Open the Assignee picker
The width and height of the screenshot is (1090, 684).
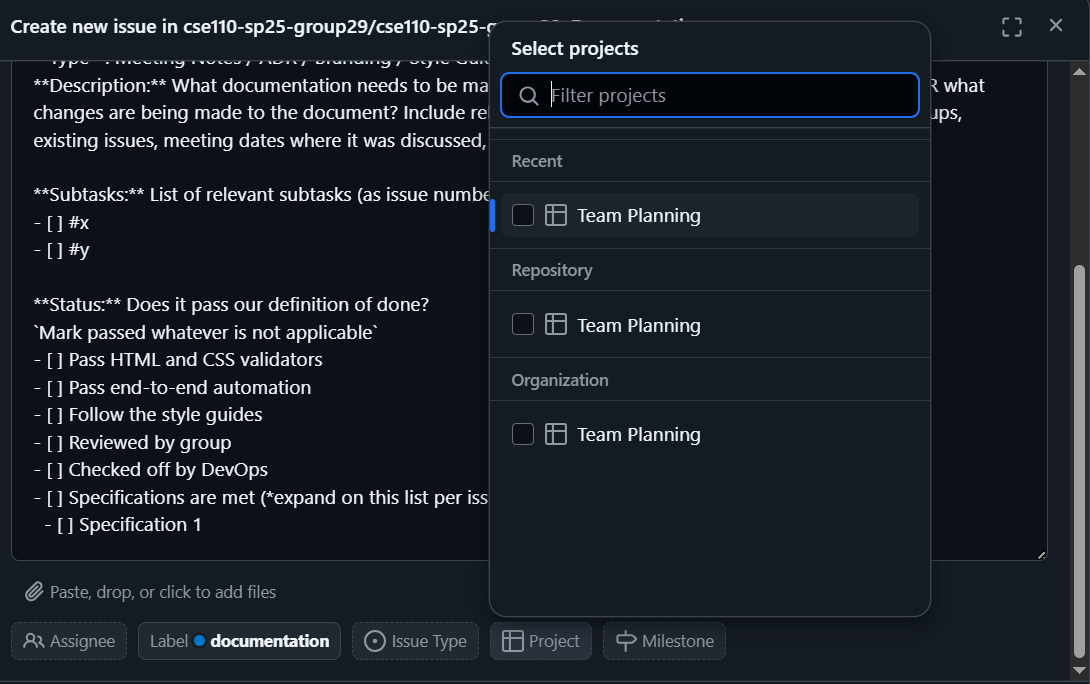tap(69, 641)
